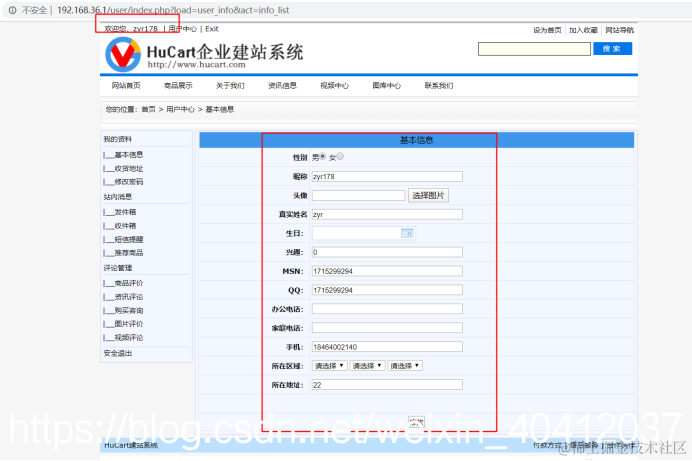Screen dimensions: 692x461
Task: Click the 搜索 search button
Action: (x=613, y=49)
